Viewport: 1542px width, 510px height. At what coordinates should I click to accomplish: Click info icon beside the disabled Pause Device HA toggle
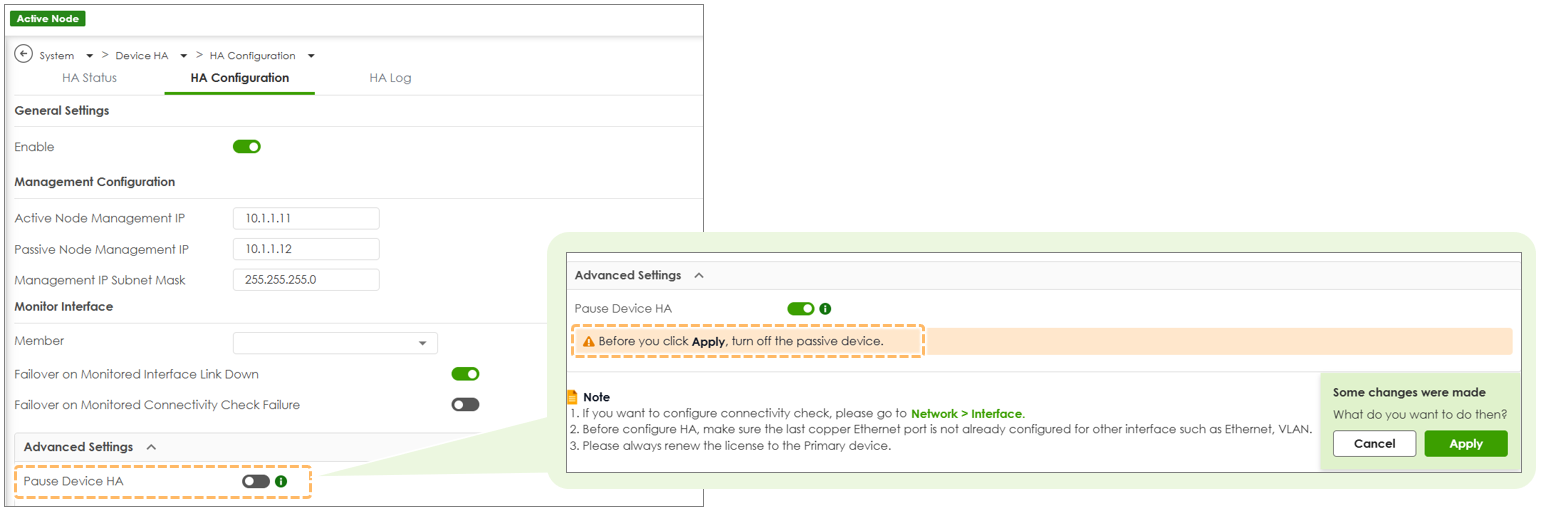tap(281, 481)
